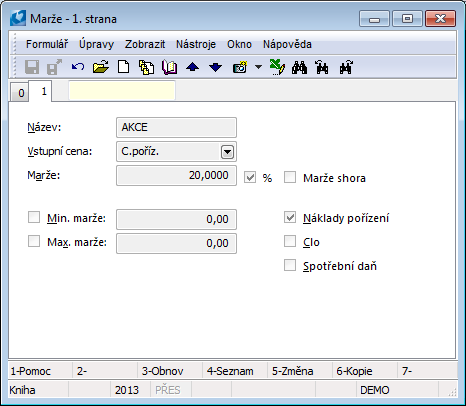Click the yellow field beside the tabs

point(122,90)
